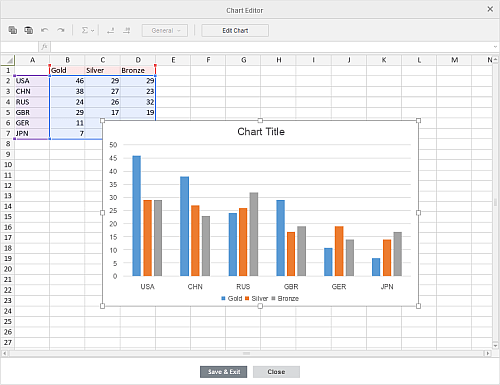Click the Bronze header cell
Image resolution: width=500 pixels, height=385 pixels.
point(138,70)
